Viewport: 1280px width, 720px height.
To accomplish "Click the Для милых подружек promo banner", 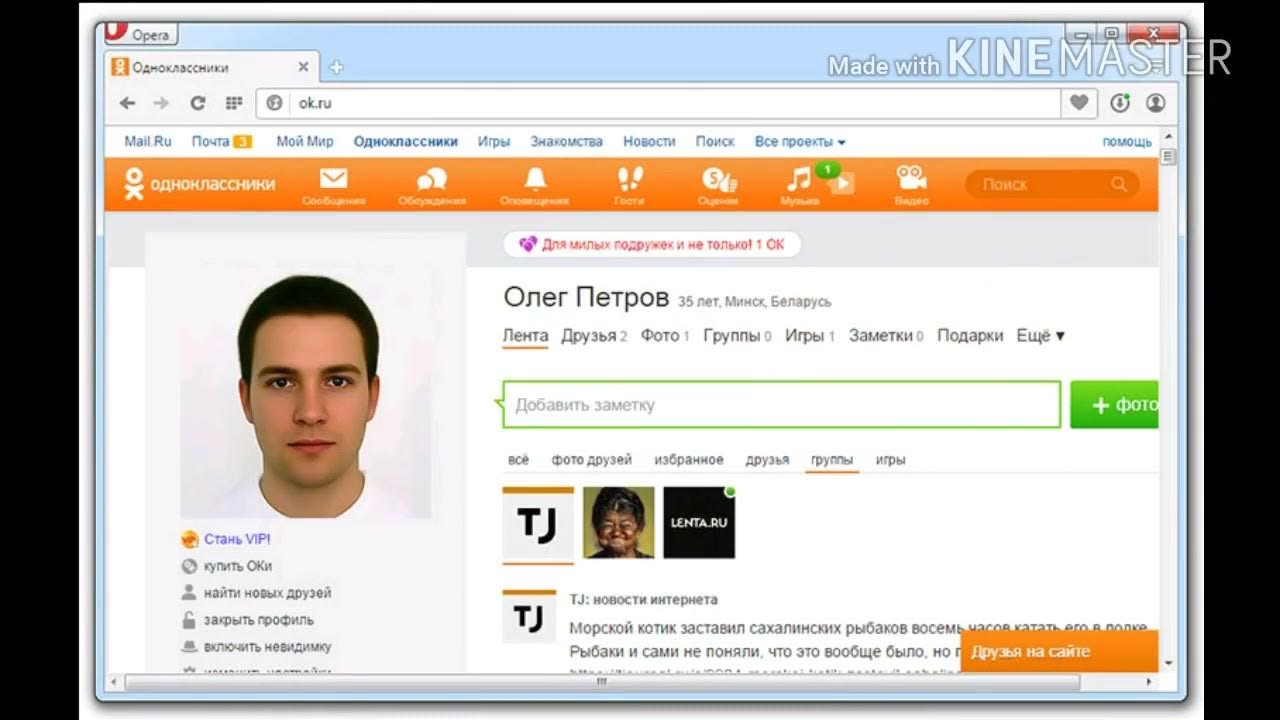I will point(651,244).
